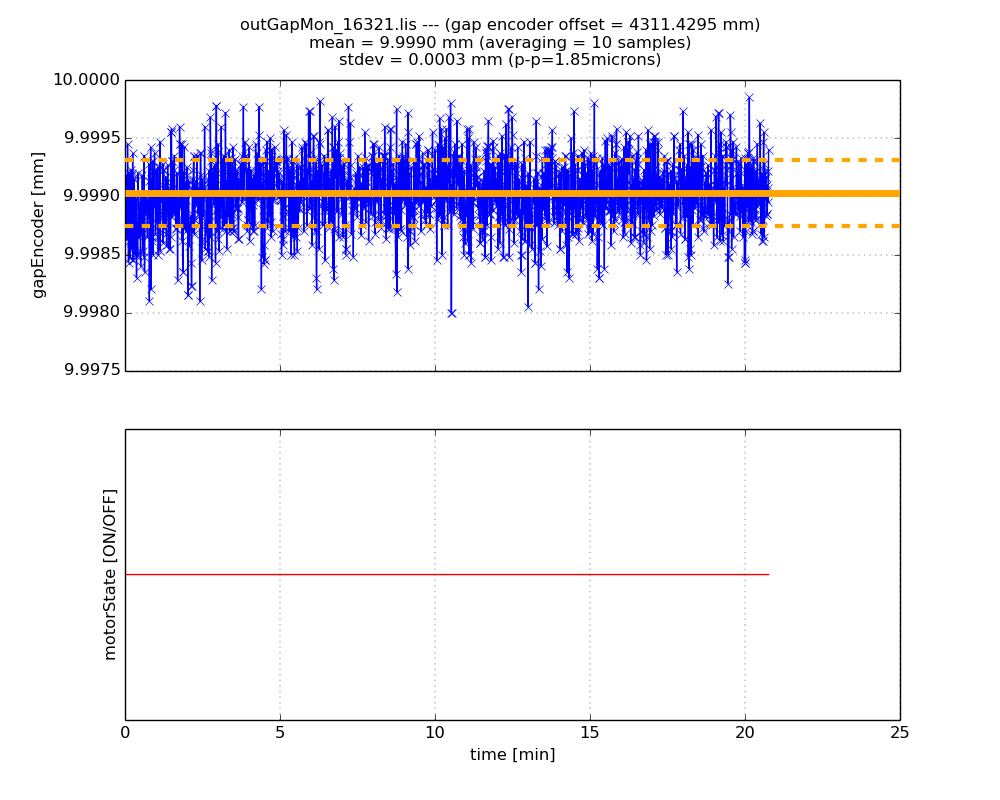Screen dimensions: 1000x800
Task: Click the stdev = 0.0003 mm subtitle
Action: 499,60
